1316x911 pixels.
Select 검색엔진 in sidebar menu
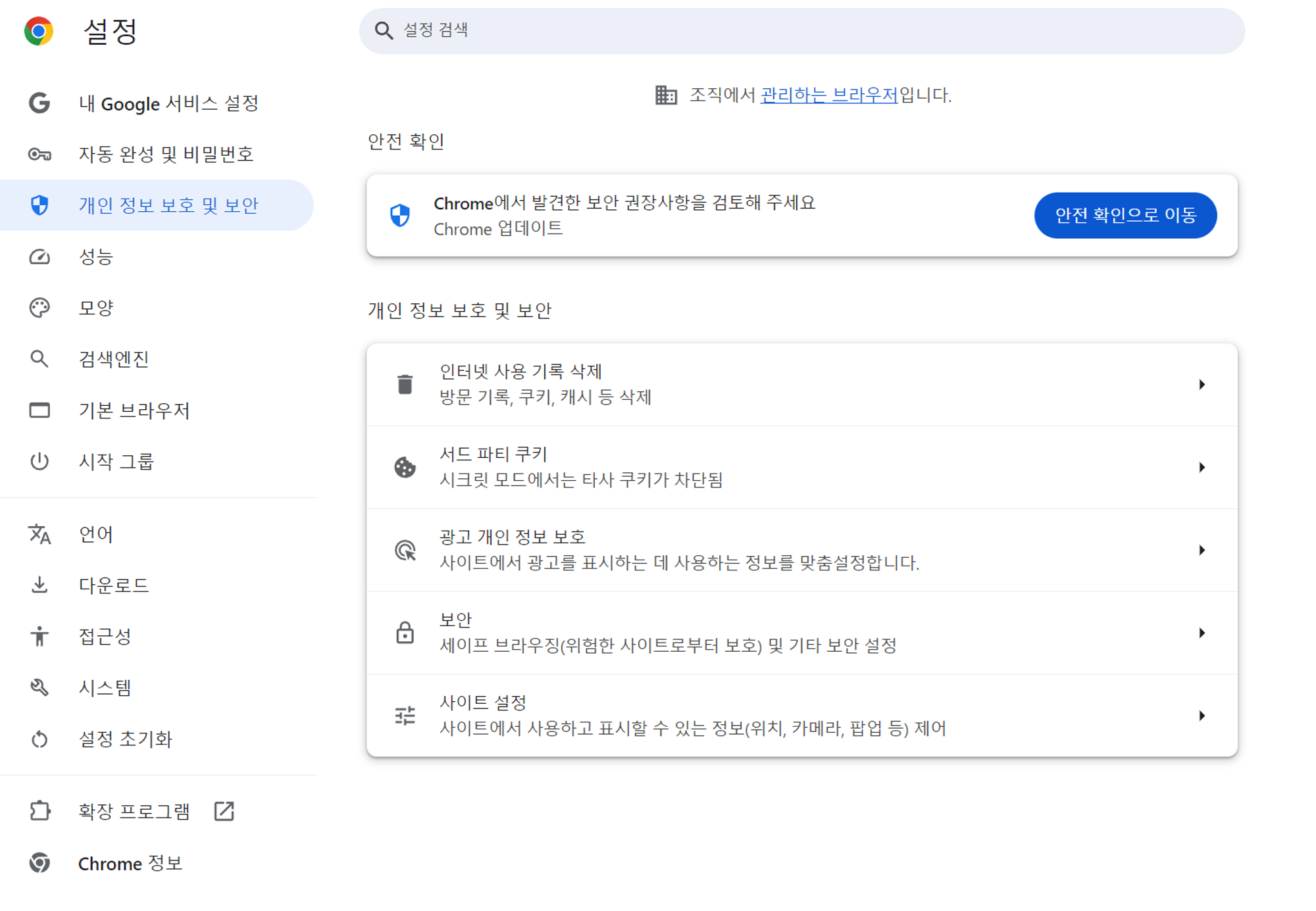114,359
